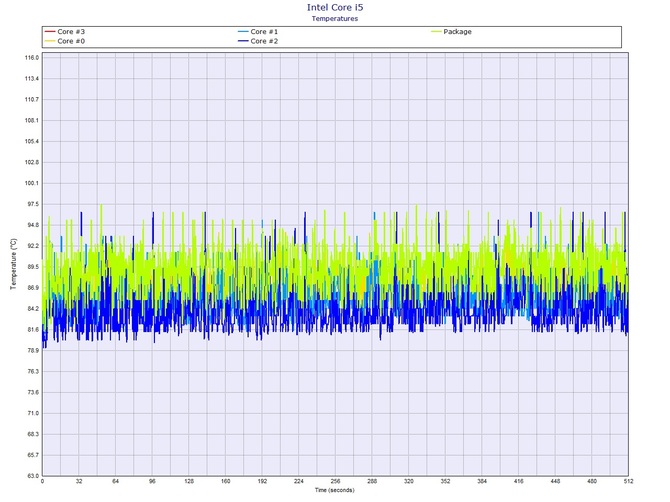670x502 pixels.
Task: Click the 128 x-axis tick label
Action: click(x=189, y=481)
